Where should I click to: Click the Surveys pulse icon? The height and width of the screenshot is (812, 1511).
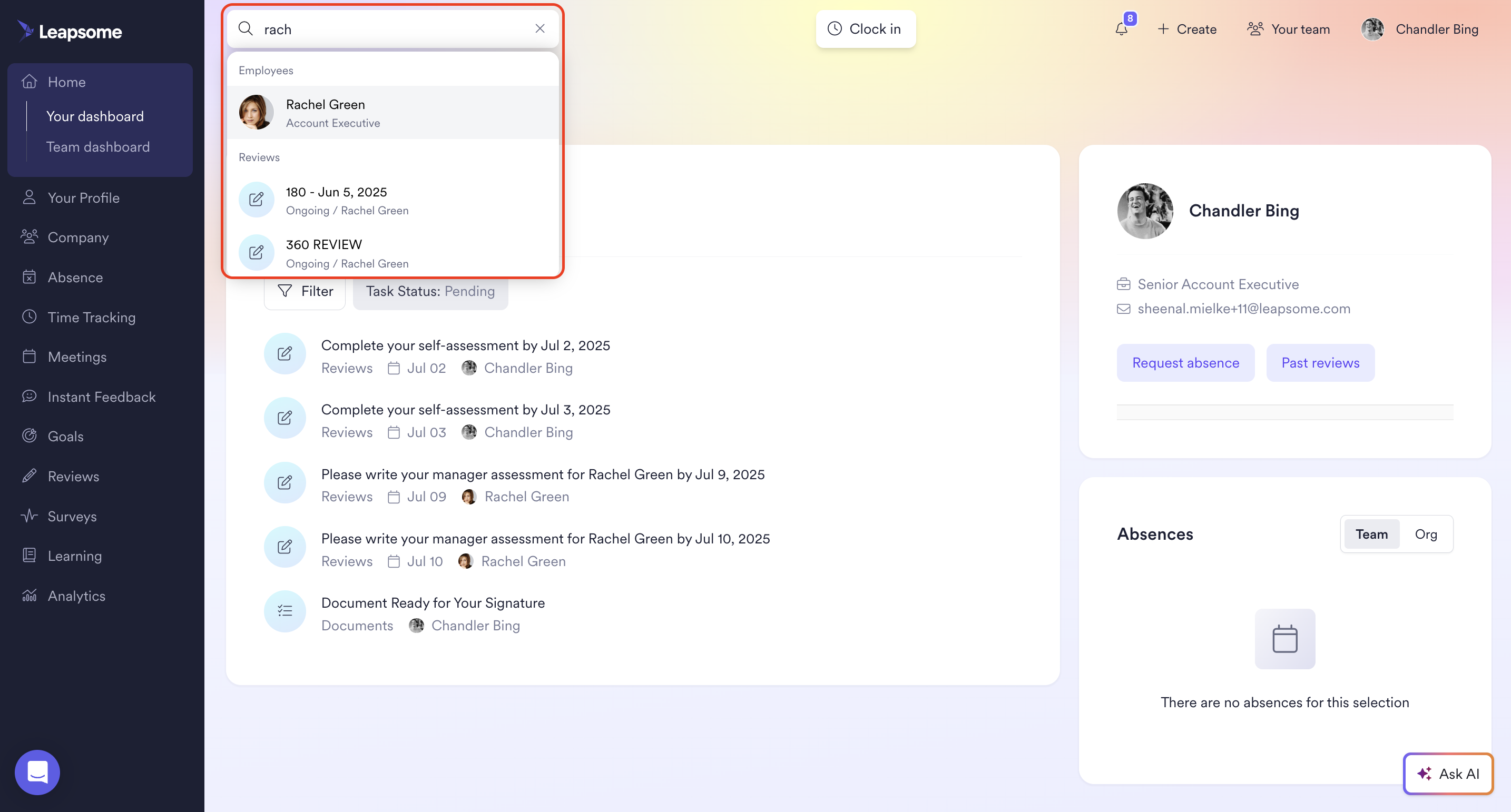(30, 516)
